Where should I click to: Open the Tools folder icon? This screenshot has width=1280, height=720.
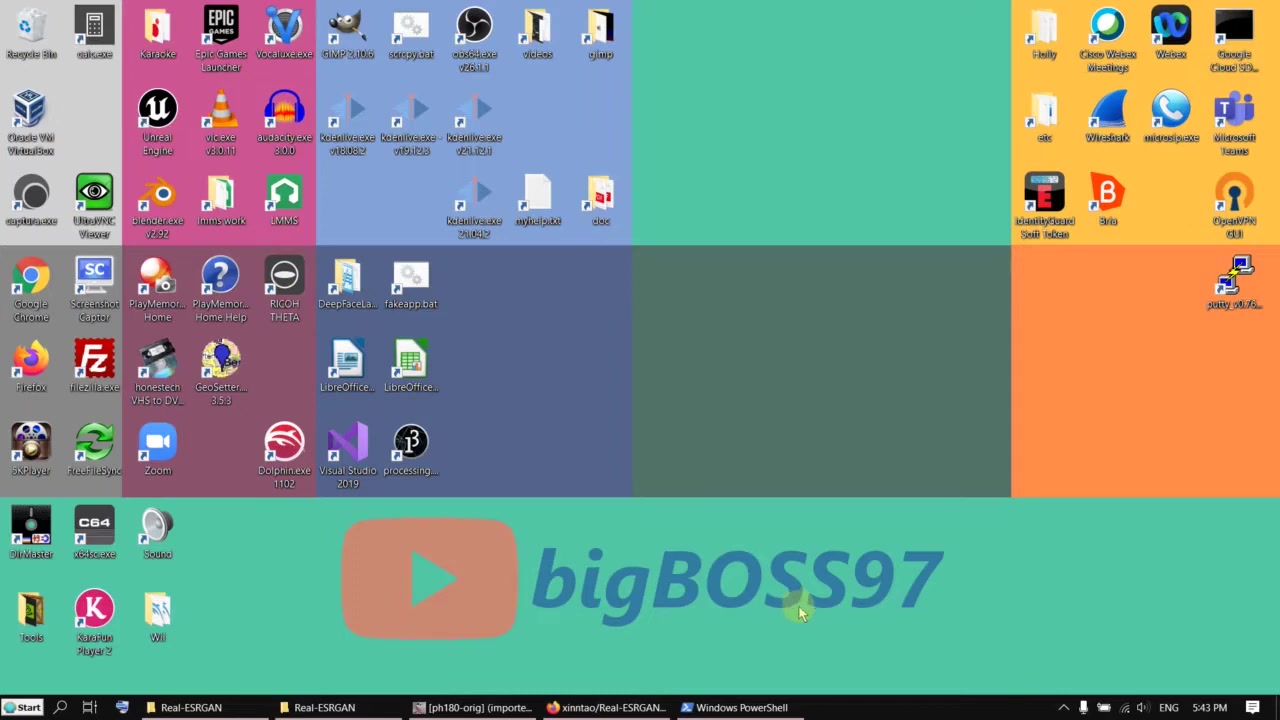click(31, 617)
